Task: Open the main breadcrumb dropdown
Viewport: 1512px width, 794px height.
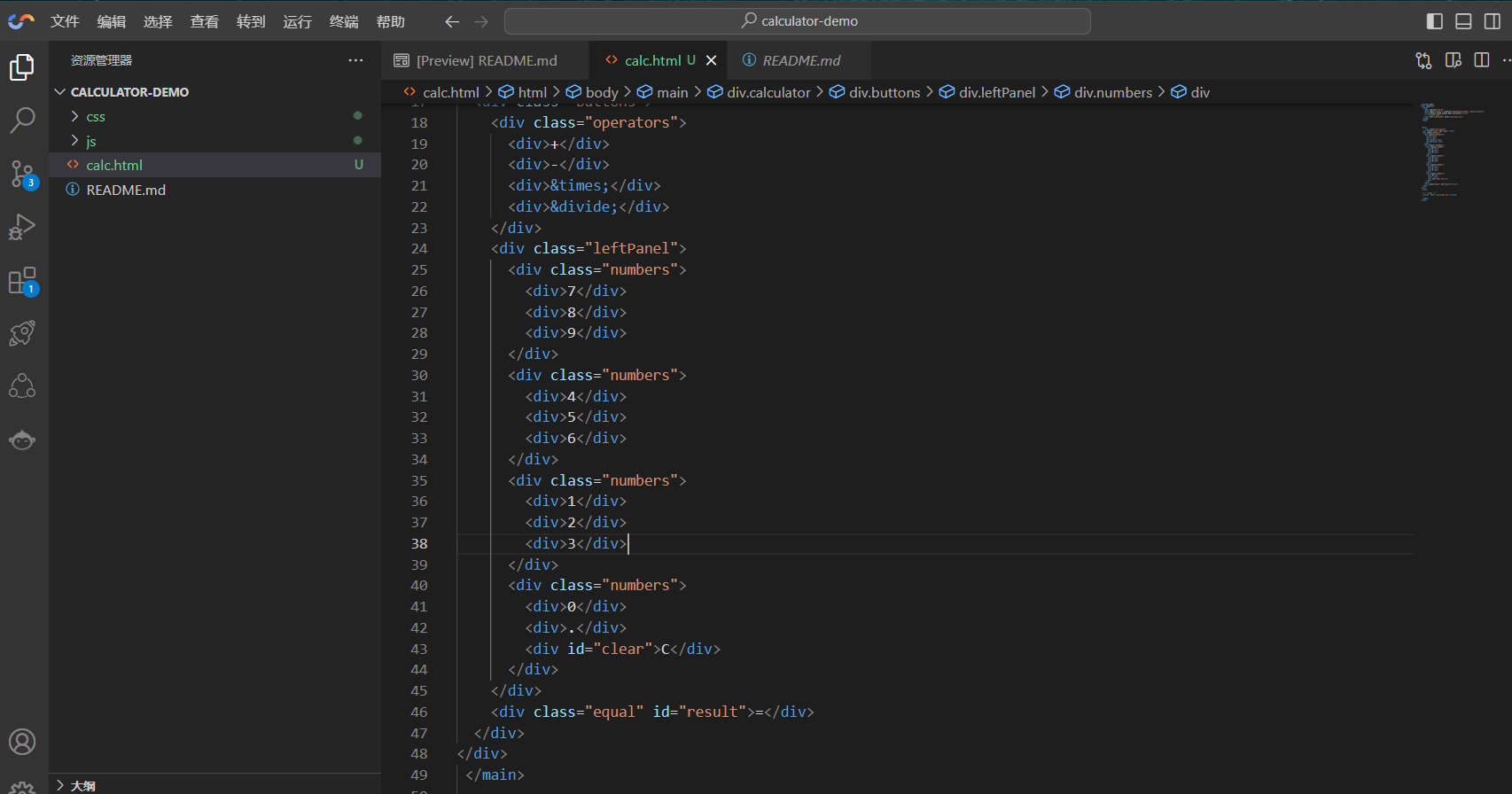Action: [663, 92]
